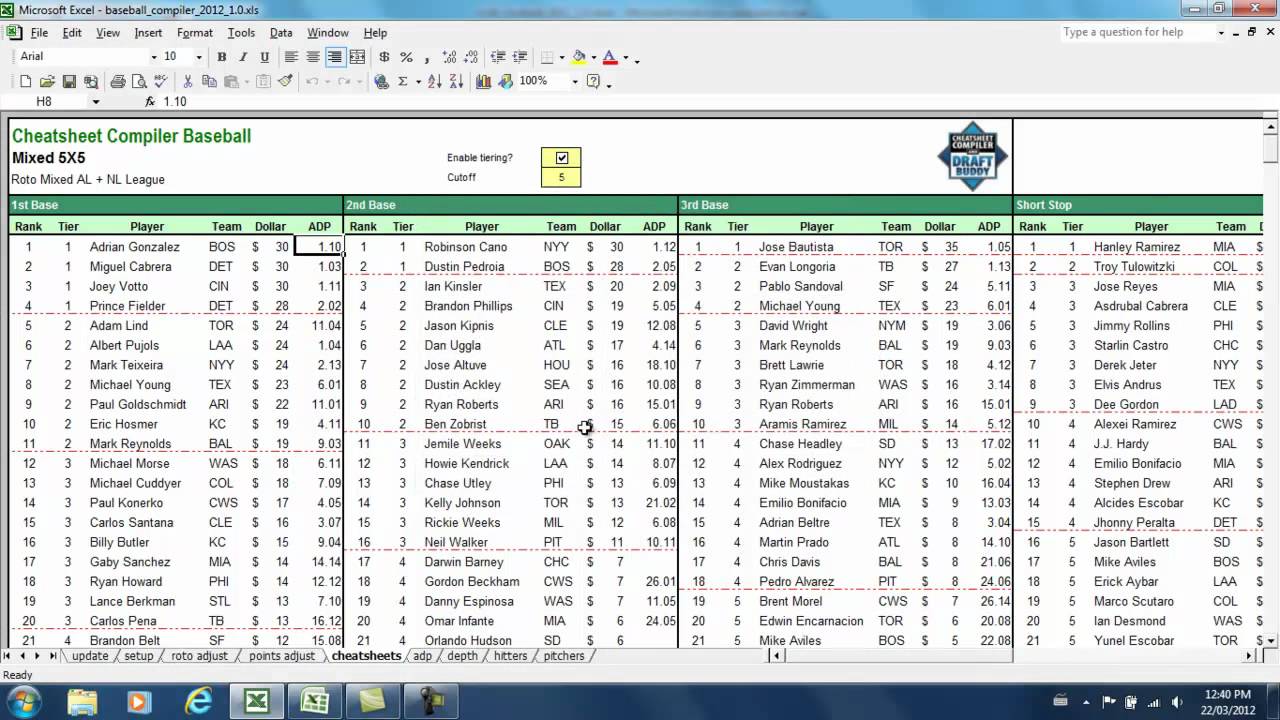Save the workbook with the floppy icon

[69, 81]
